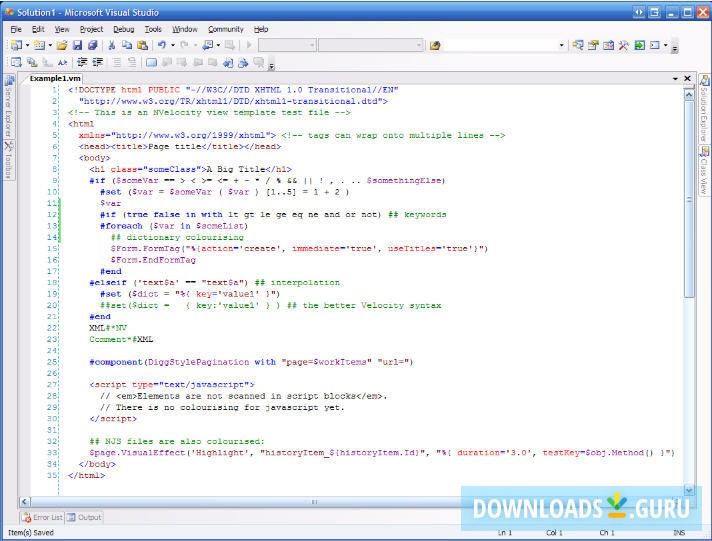Open Solution Explorer from the toolbar icon
This screenshot has height=541, width=712.
pyautogui.click(x=578, y=45)
